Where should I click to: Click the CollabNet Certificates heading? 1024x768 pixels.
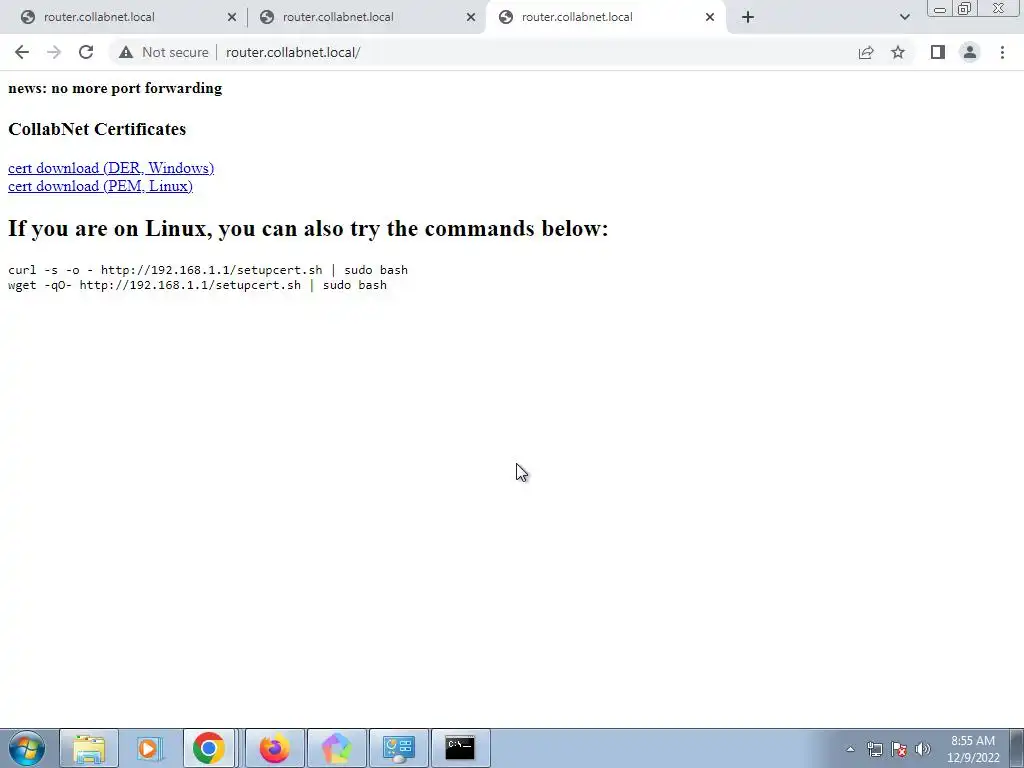(x=97, y=129)
